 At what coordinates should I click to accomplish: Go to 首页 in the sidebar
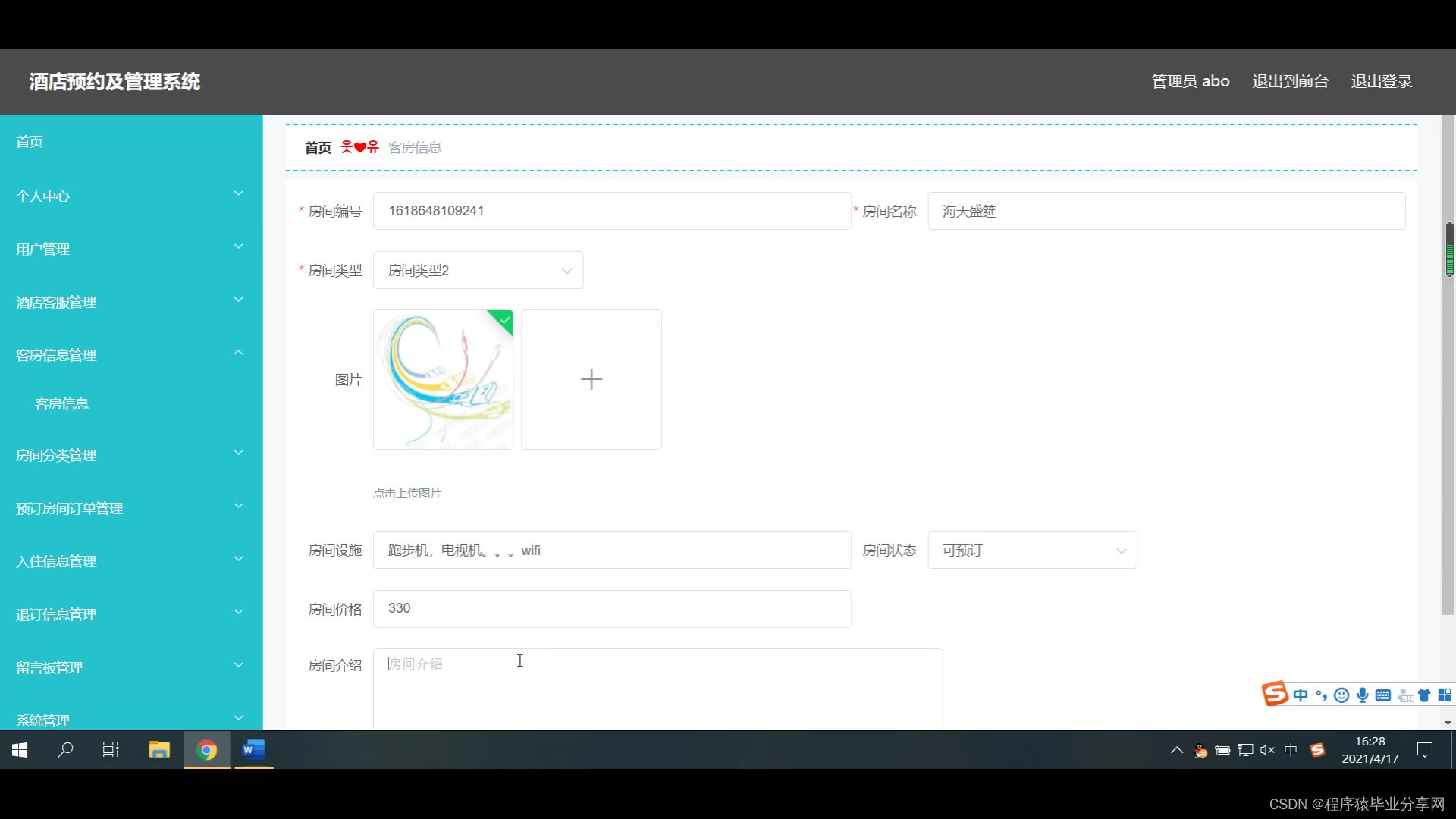(30, 142)
